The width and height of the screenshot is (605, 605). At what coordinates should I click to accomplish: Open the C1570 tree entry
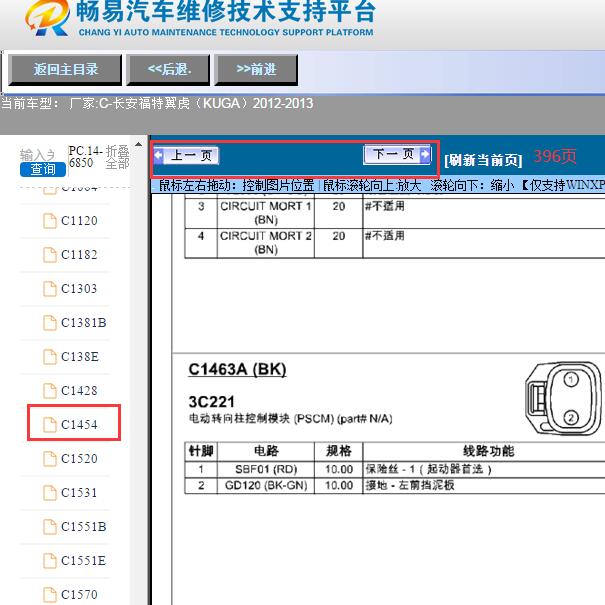[x=79, y=594]
